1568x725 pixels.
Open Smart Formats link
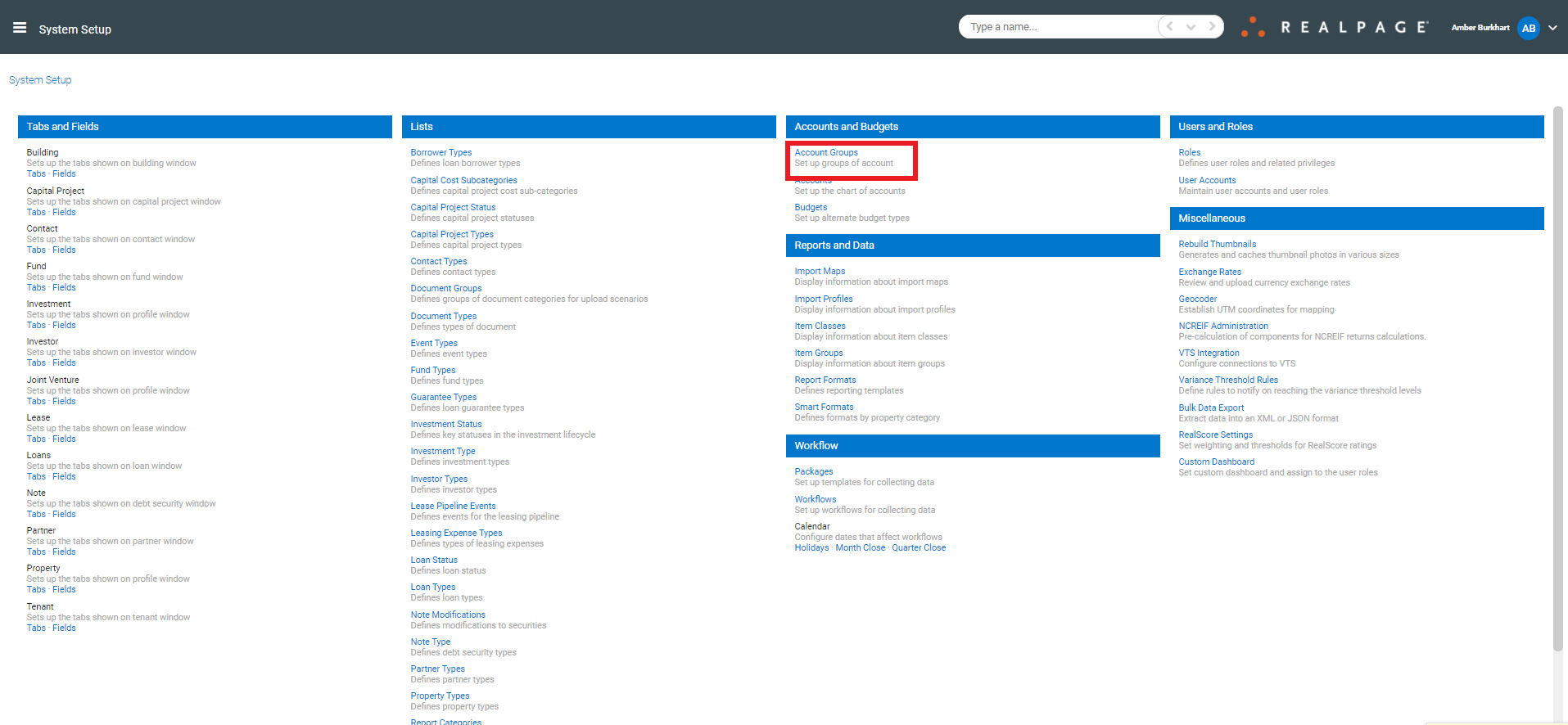coord(824,407)
